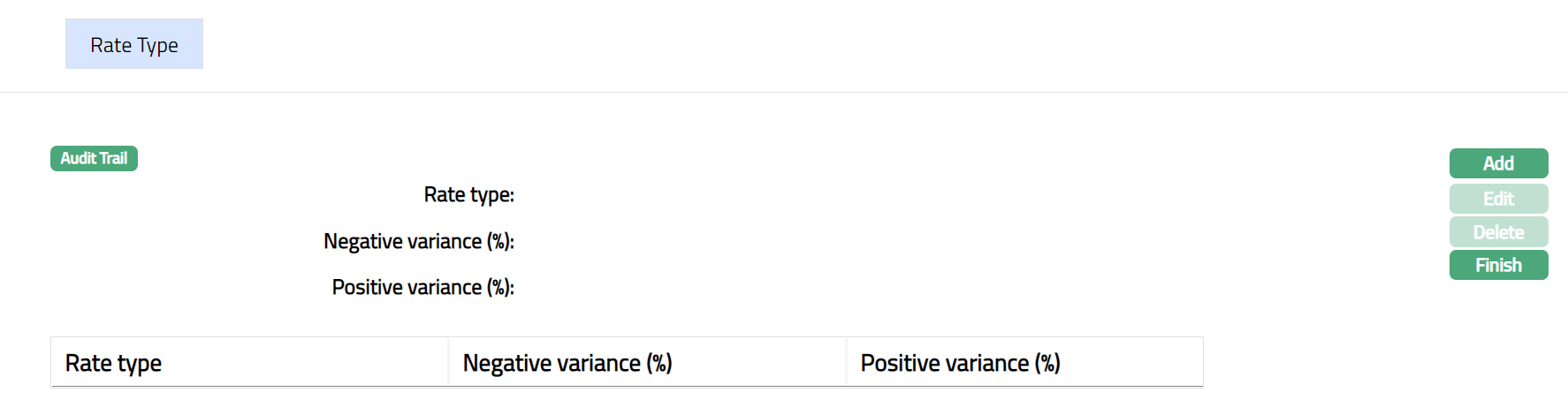Click the "Positive variance (%):" form label

[x=422, y=288]
